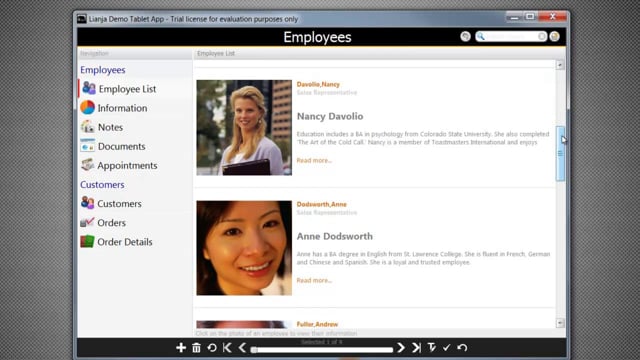Click the Fuller,Andrew orange name link
Viewport: 640px width, 360px height.
pyautogui.click(x=317, y=324)
